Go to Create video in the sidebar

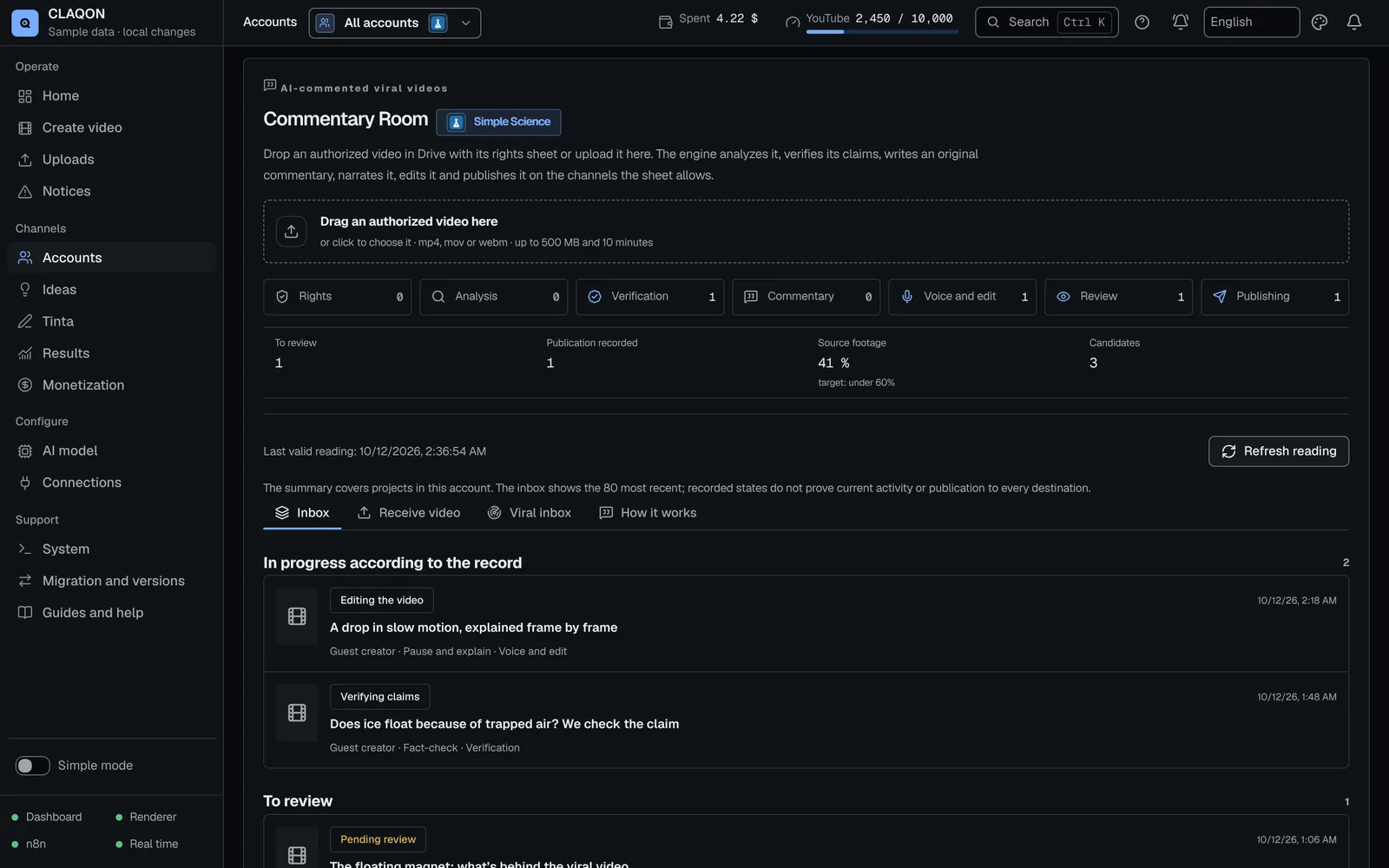[111, 128]
